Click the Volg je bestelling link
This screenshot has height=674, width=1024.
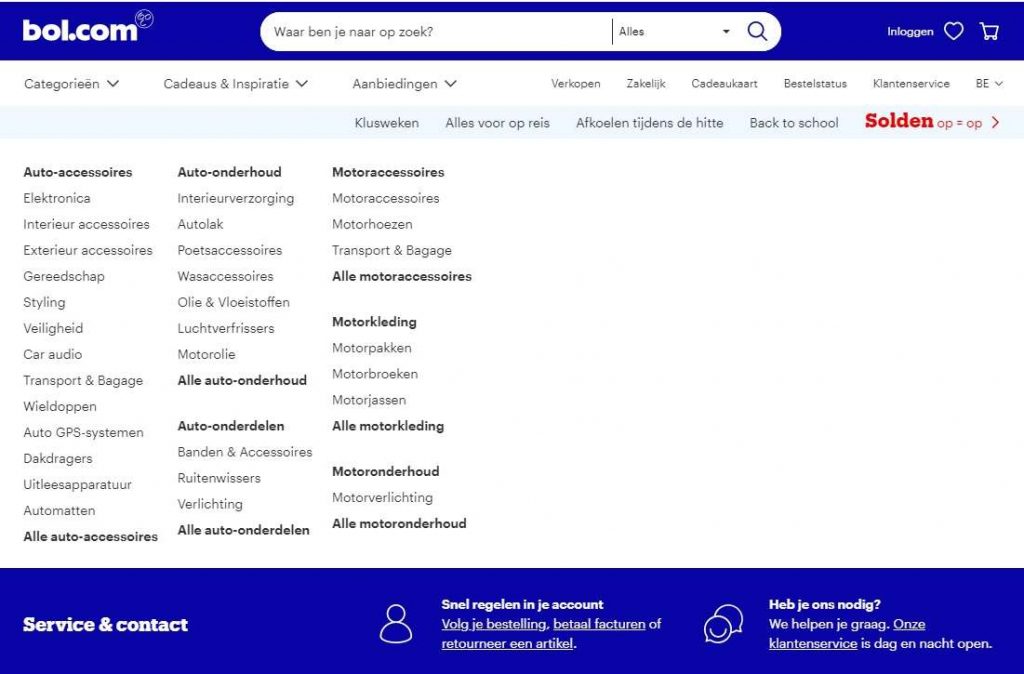pos(494,624)
